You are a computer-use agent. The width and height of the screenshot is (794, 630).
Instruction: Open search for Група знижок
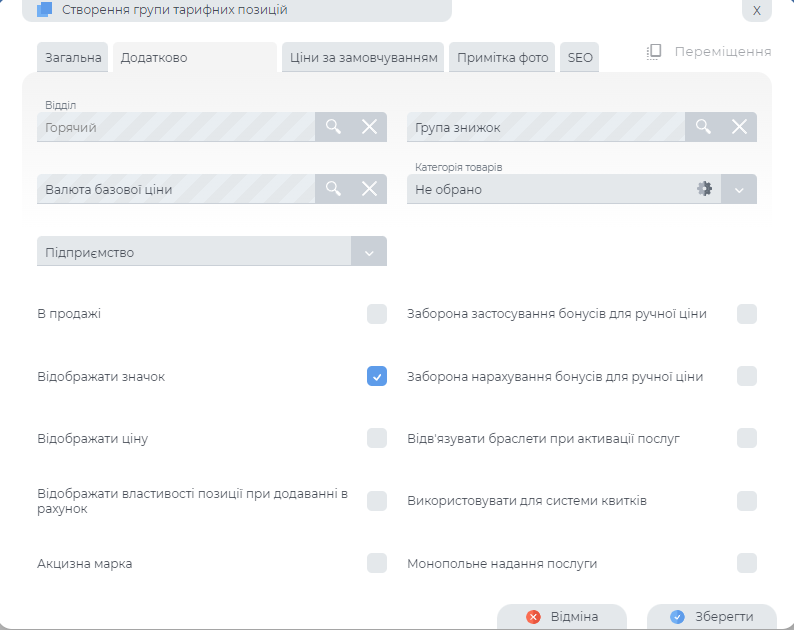click(703, 127)
